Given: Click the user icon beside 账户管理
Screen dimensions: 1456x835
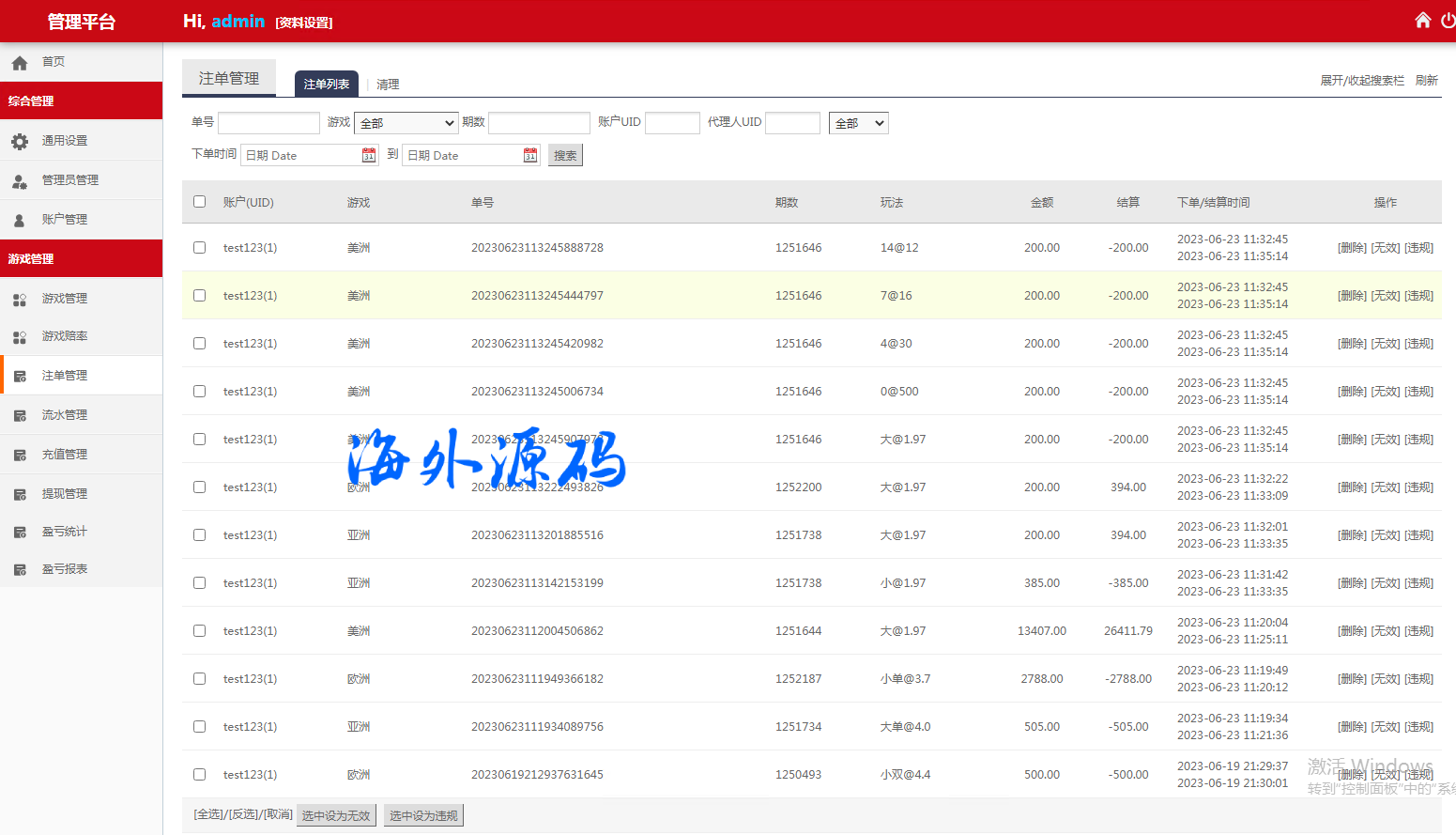Looking at the screenshot, I should coord(20,221).
